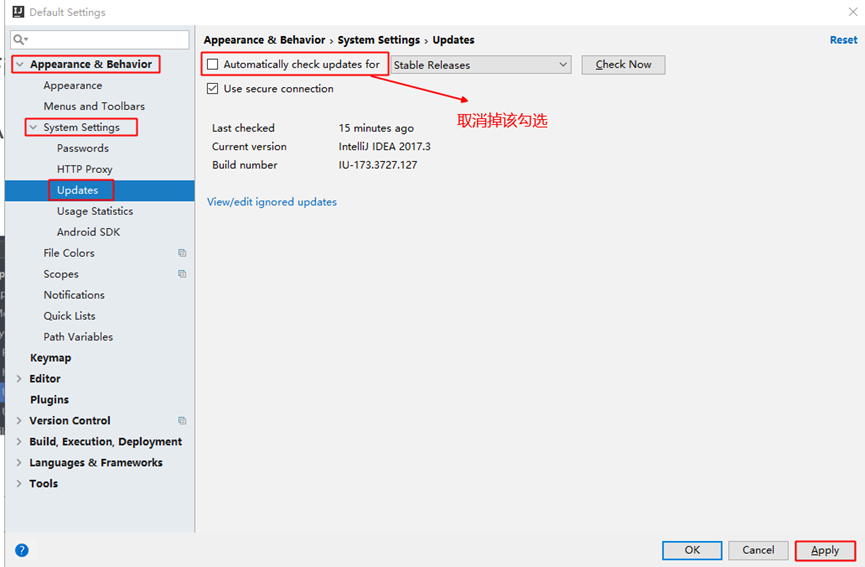The height and width of the screenshot is (567, 865).
Task: Uncheck Use secure connection checkbox
Action: click(212, 89)
